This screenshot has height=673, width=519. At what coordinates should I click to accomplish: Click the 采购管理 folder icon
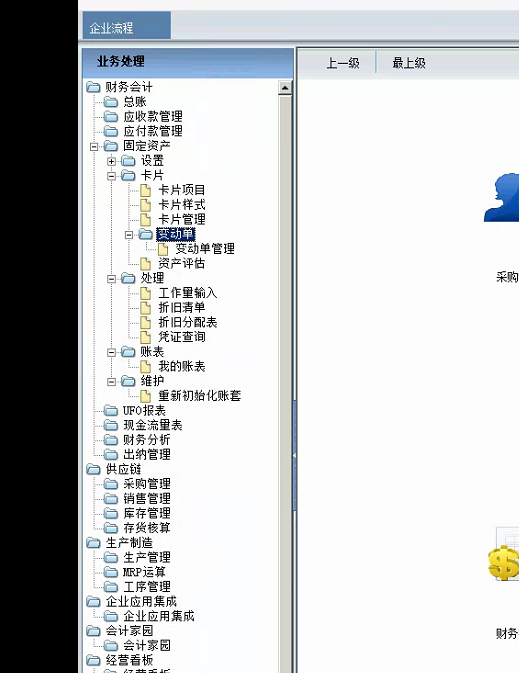(x=111, y=484)
